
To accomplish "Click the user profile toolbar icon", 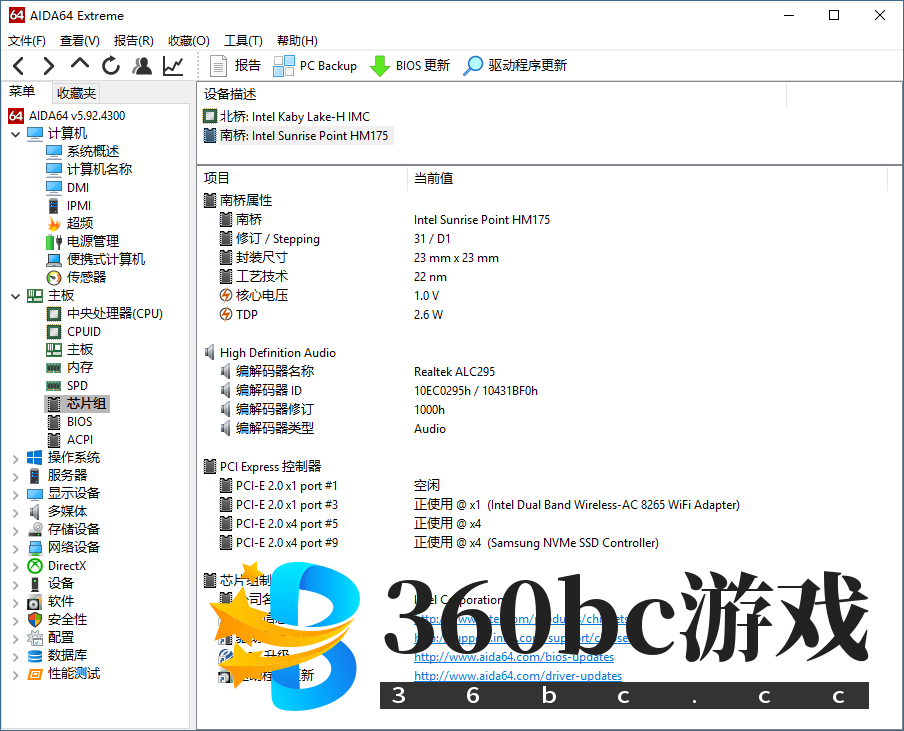I will (x=142, y=66).
